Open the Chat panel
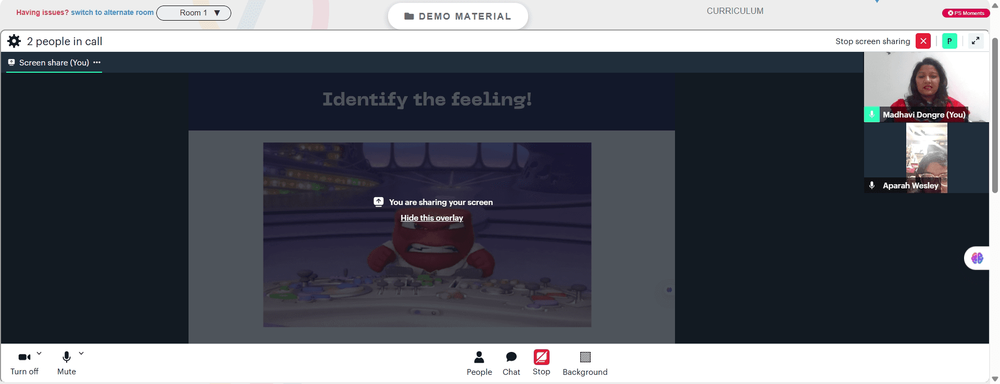This screenshot has width=1000, height=384. tap(511, 364)
